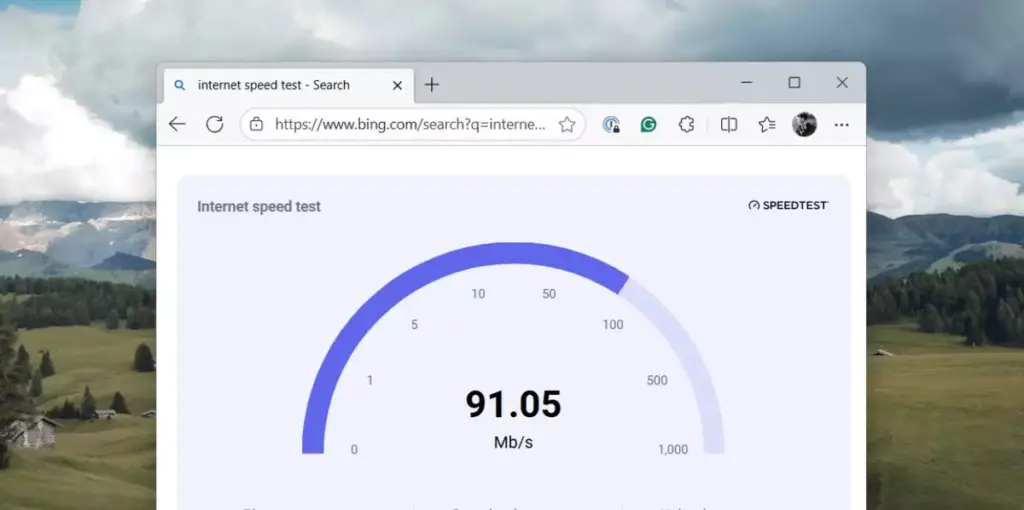Click the 91.05 speed reading
Screen dimensions: 1024x510
click(x=513, y=404)
